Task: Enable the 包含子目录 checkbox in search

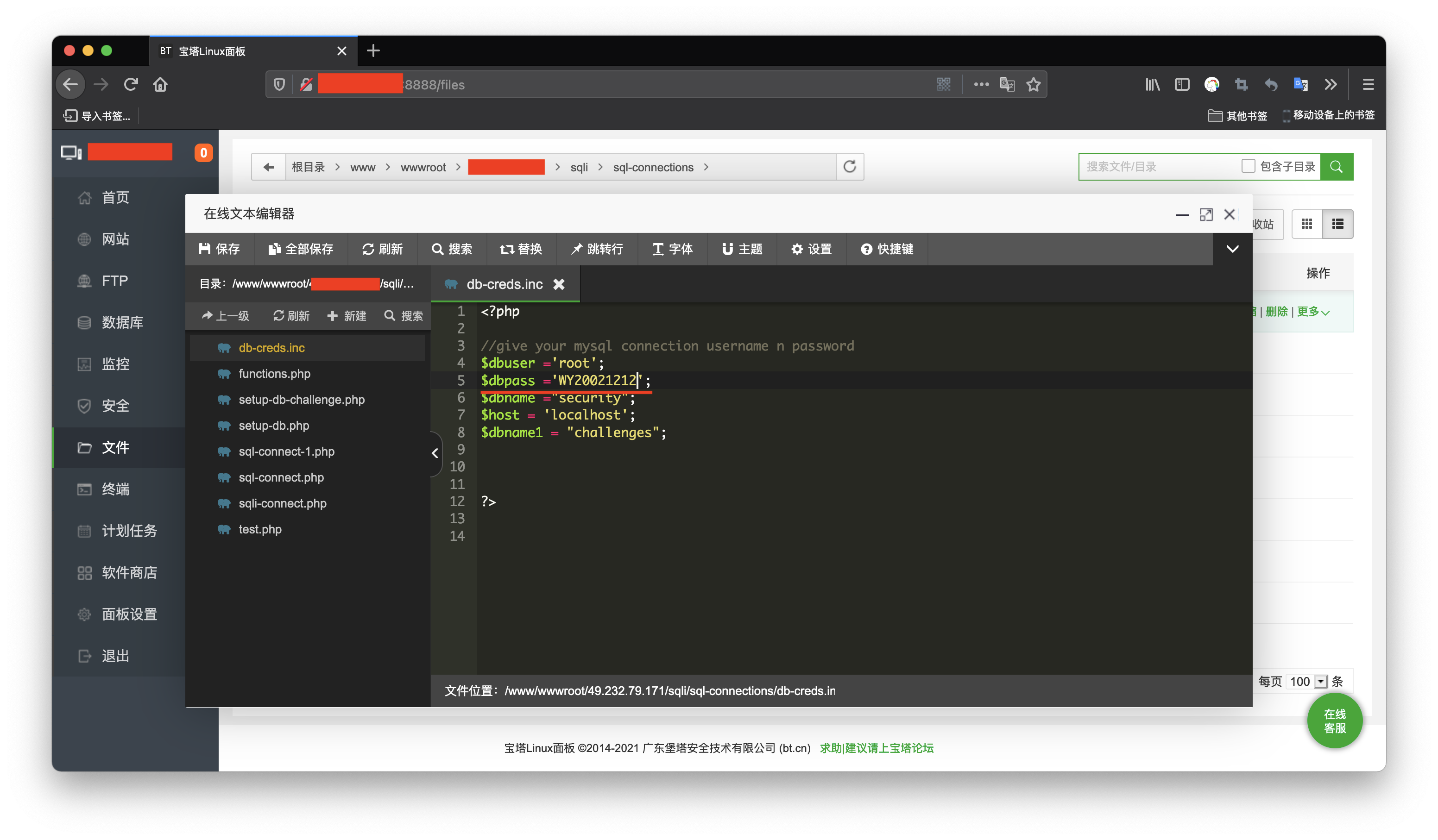Action: [x=1249, y=166]
